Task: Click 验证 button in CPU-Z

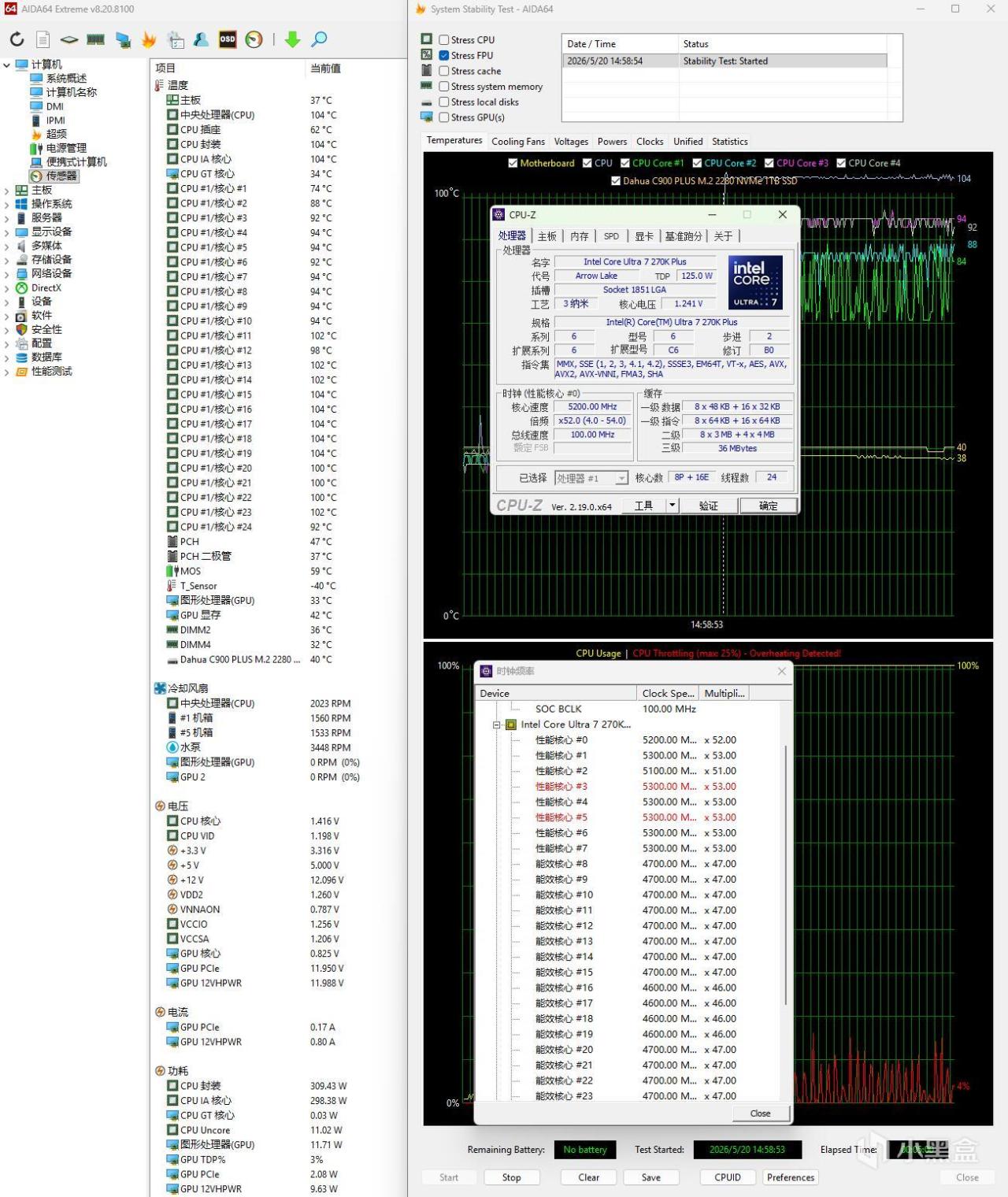Action: point(709,506)
